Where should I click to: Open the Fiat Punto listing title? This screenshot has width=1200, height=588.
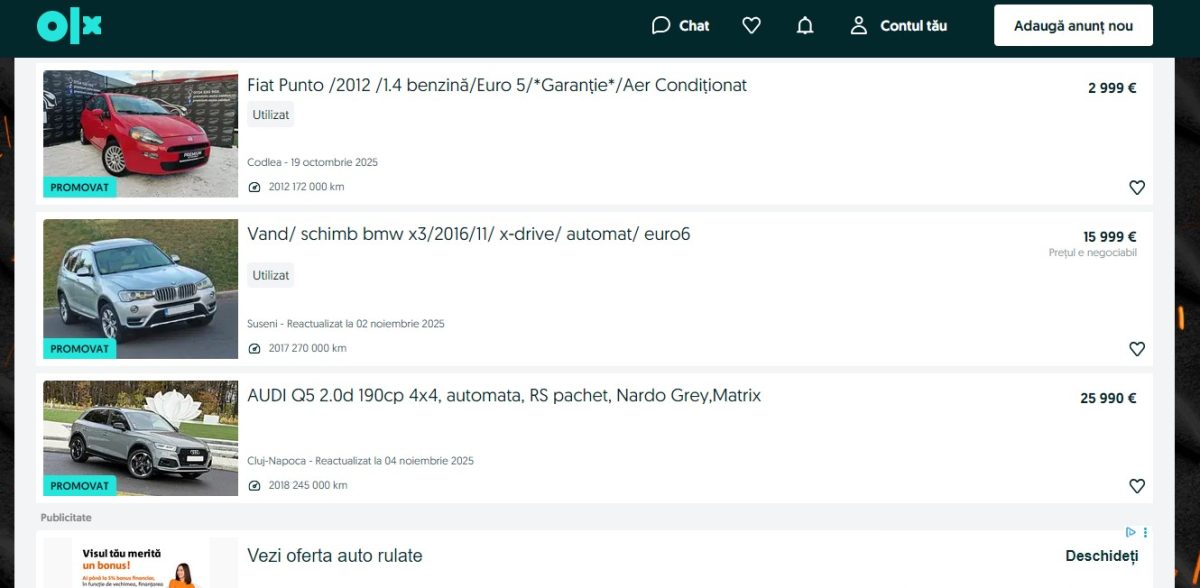[496, 86]
